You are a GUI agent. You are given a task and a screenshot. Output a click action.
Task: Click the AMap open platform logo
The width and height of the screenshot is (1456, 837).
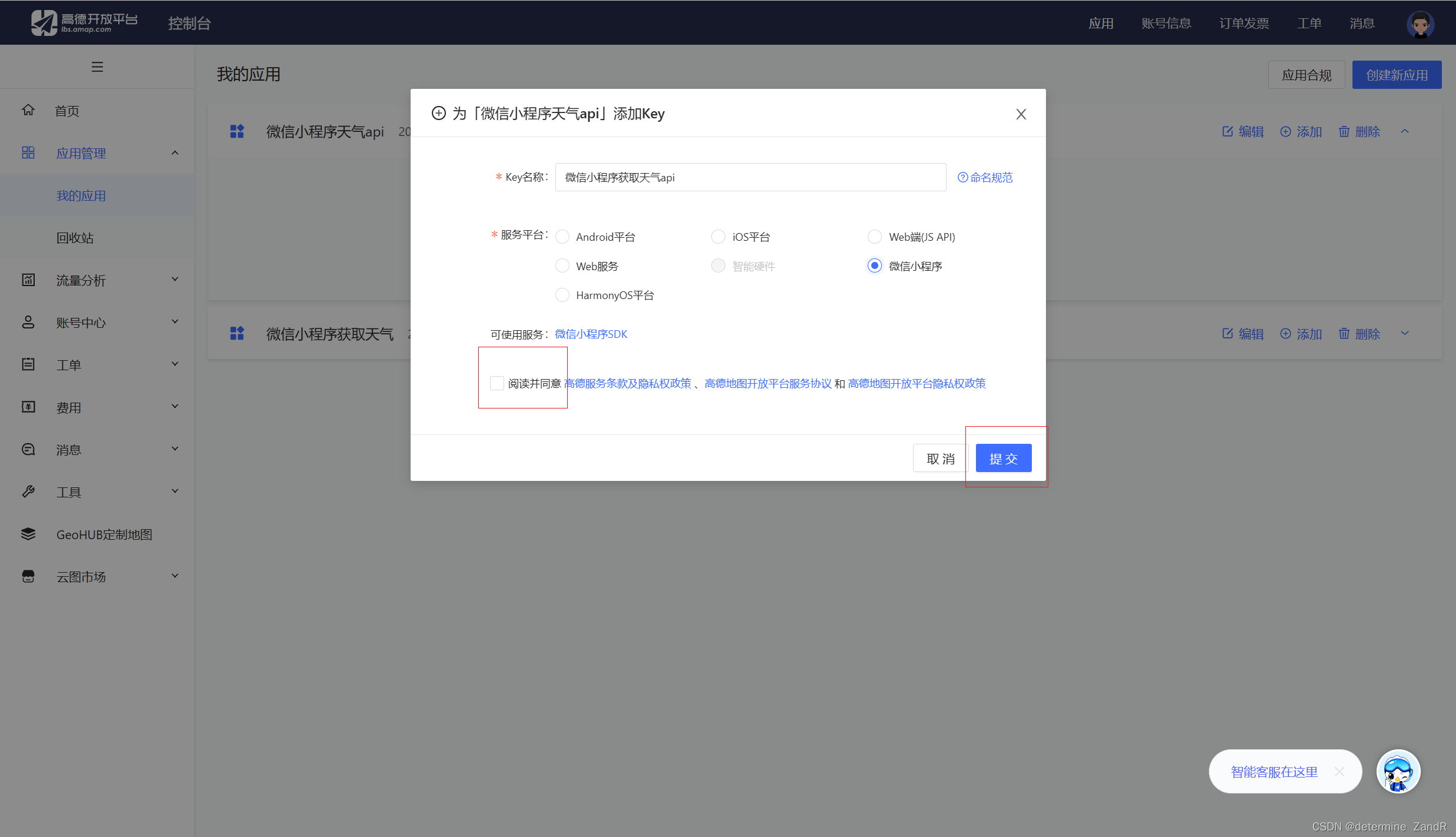point(84,22)
